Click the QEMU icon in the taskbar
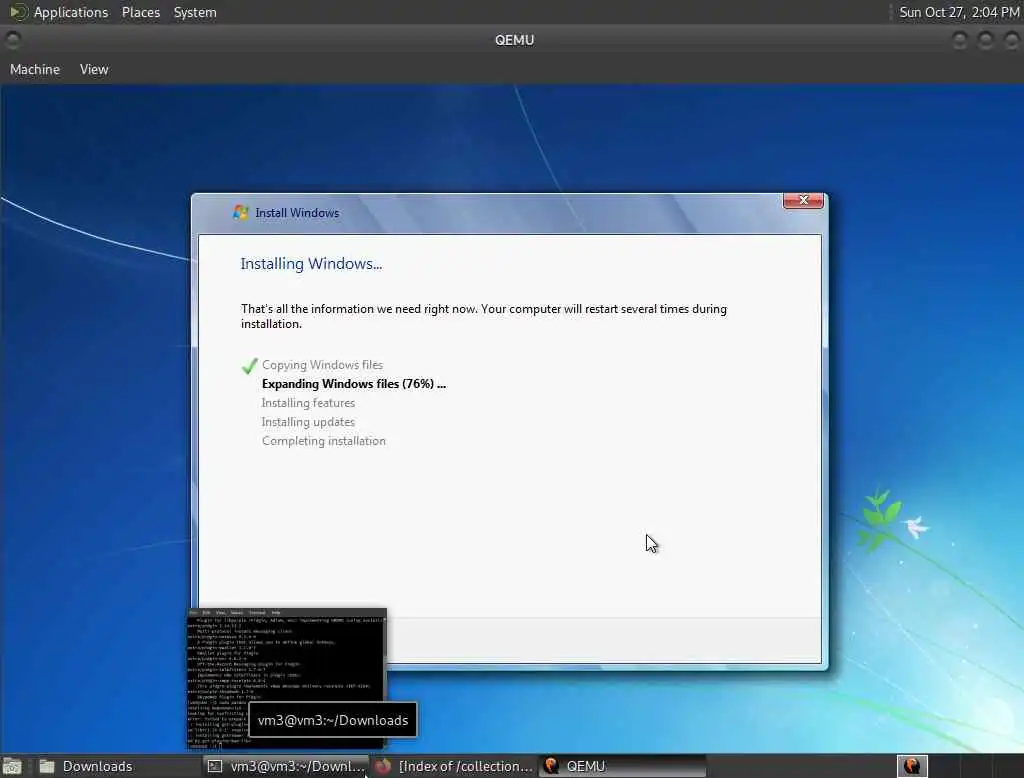 551,766
